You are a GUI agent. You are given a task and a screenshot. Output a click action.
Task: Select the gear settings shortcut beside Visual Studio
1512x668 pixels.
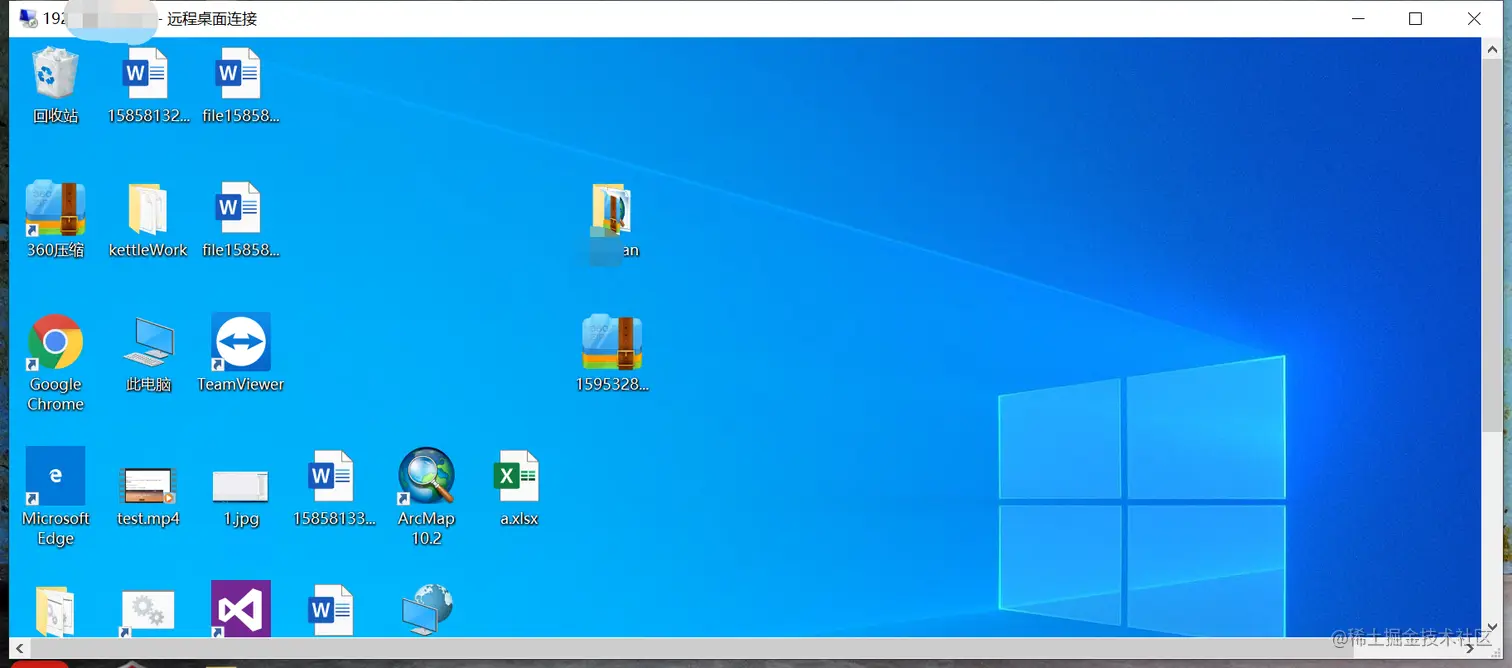tap(148, 611)
